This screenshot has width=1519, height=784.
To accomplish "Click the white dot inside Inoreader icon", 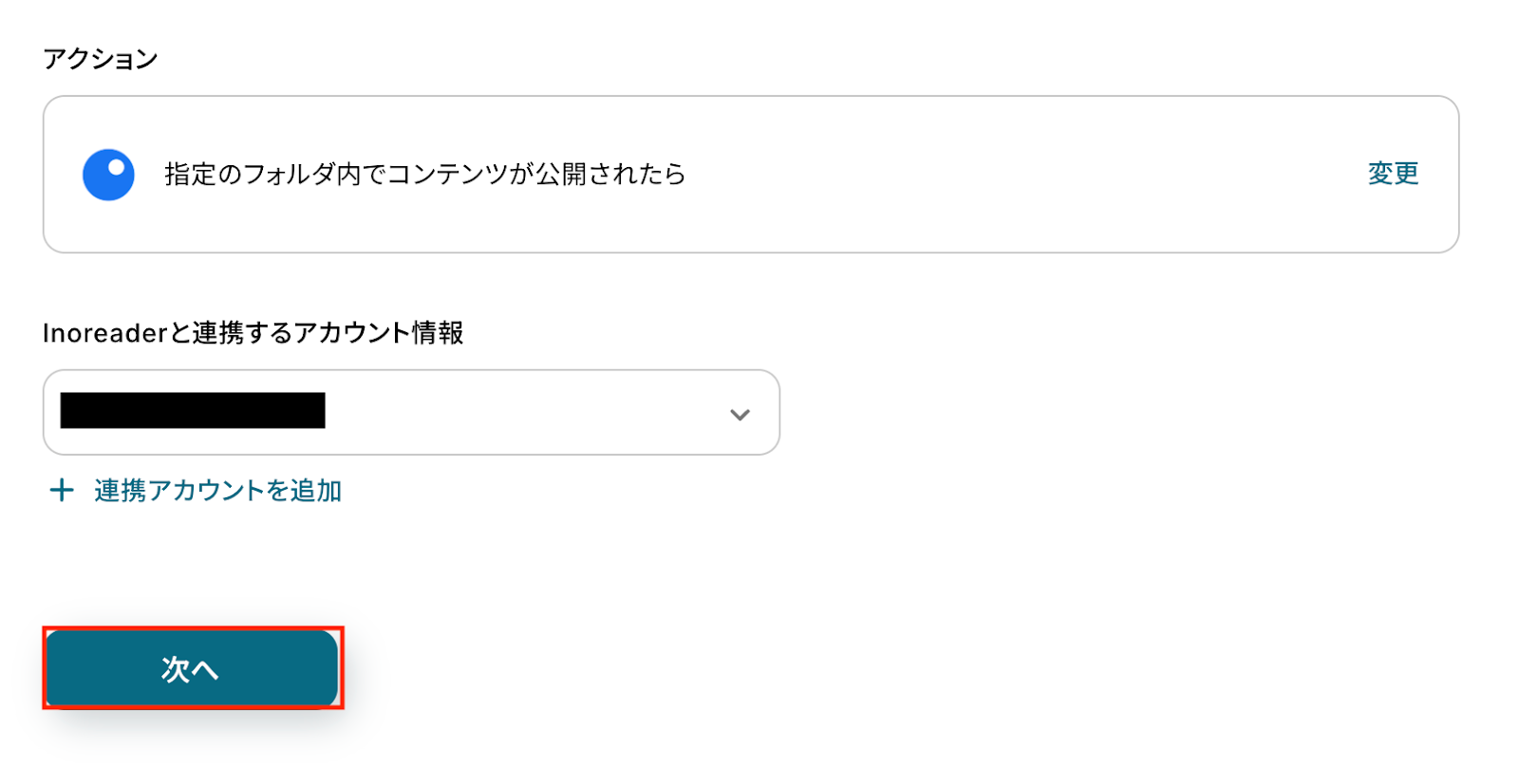I will click(x=116, y=168).
